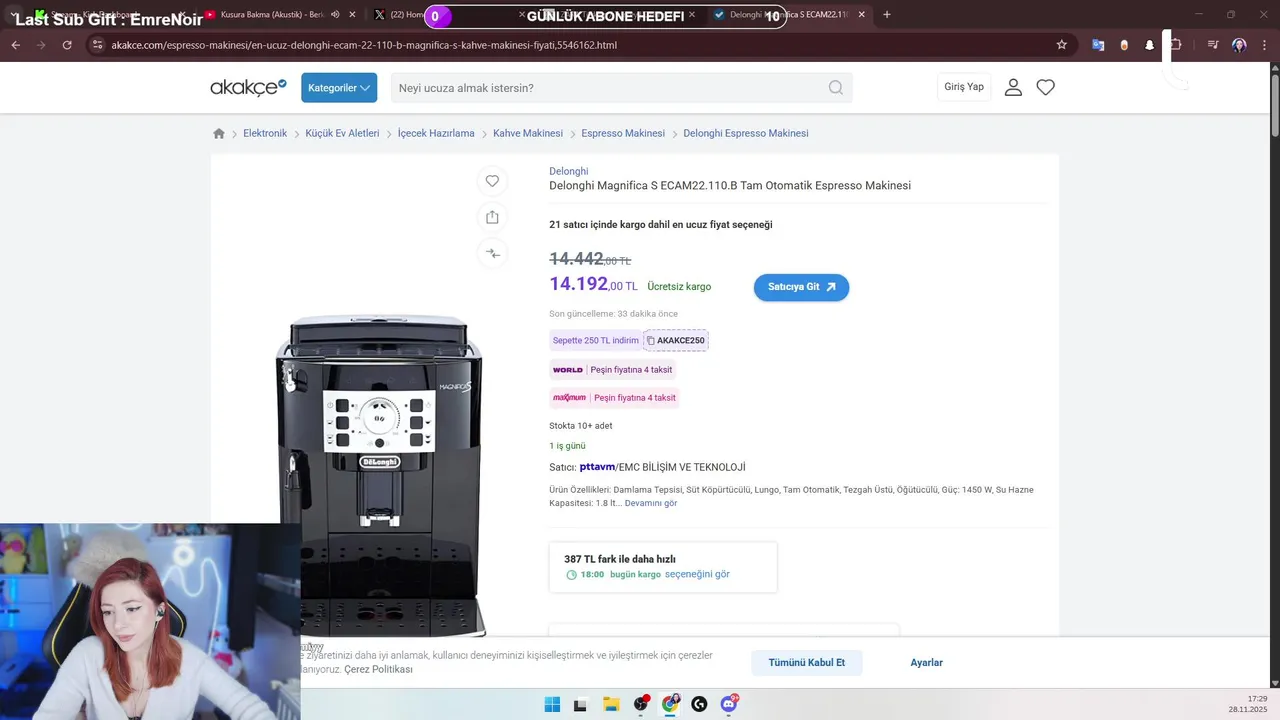Click the address bar URL
1280x720 pixels.
click(364, 45)
